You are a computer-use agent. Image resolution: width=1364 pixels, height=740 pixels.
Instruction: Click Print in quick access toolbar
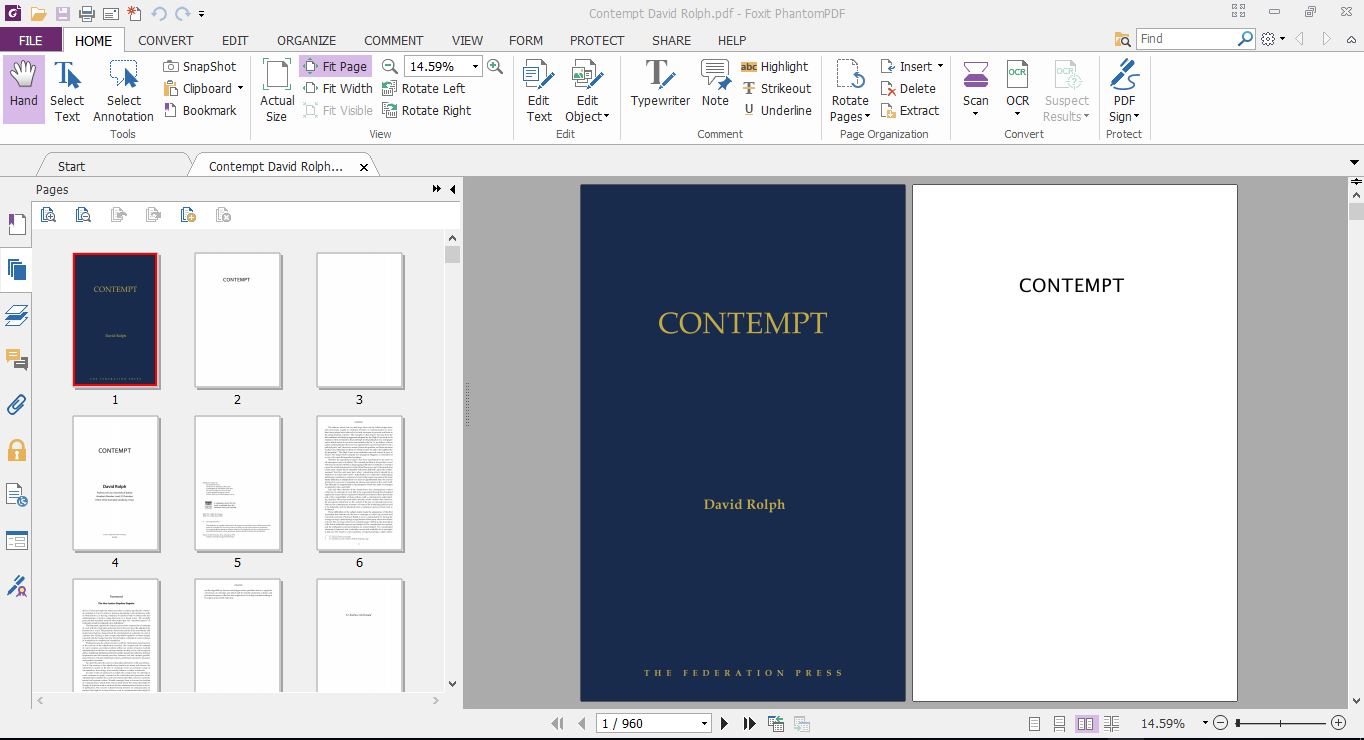pos(87,13)
